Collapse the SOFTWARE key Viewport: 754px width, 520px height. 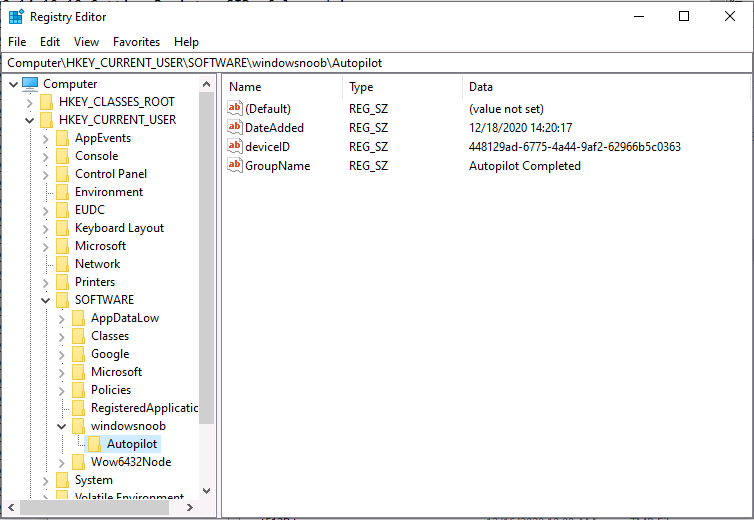[45, 300]
